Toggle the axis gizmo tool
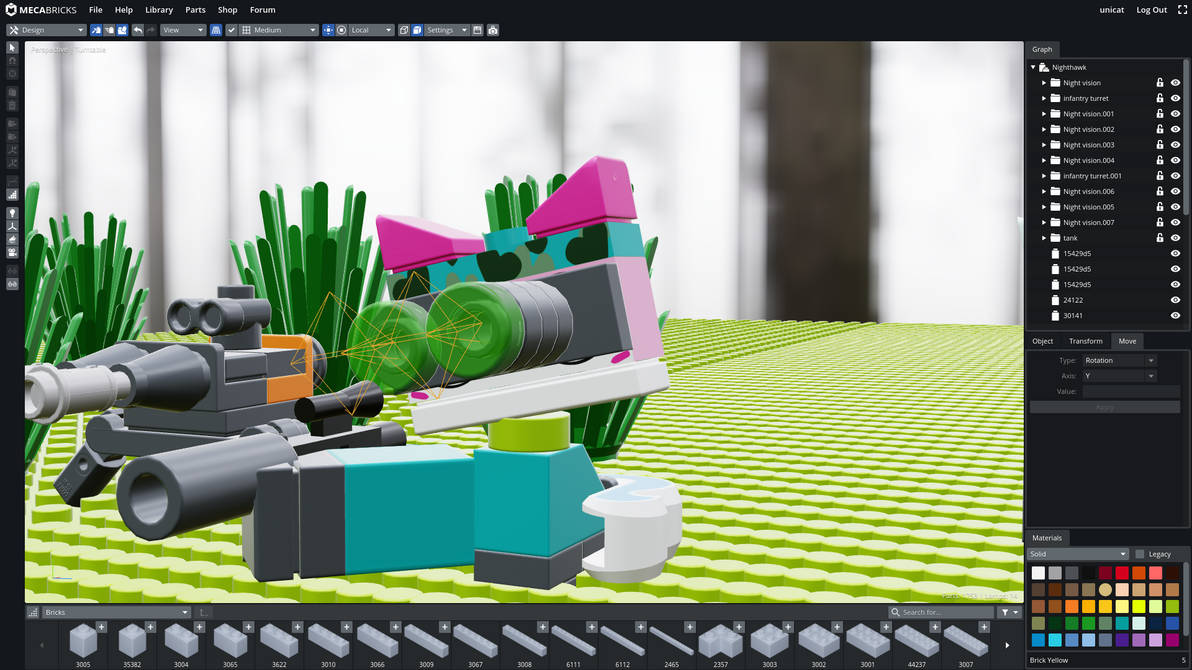Screen dimensions: 1192x670 [x=12, y=226]
